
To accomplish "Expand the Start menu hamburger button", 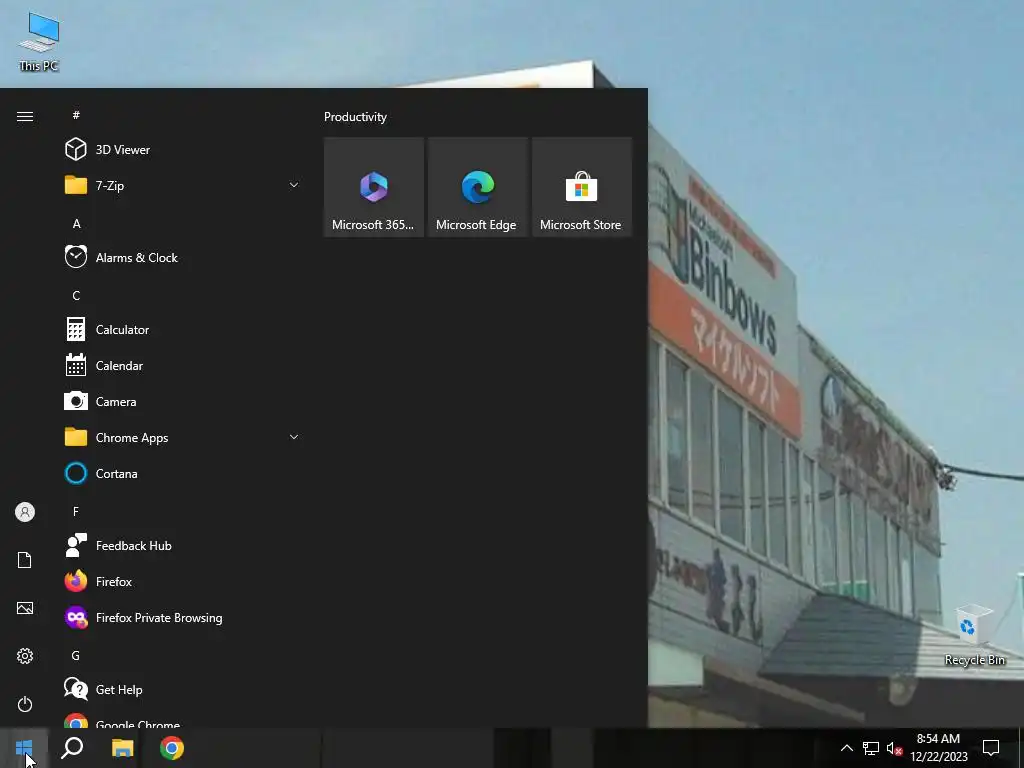I will point(25,116).
